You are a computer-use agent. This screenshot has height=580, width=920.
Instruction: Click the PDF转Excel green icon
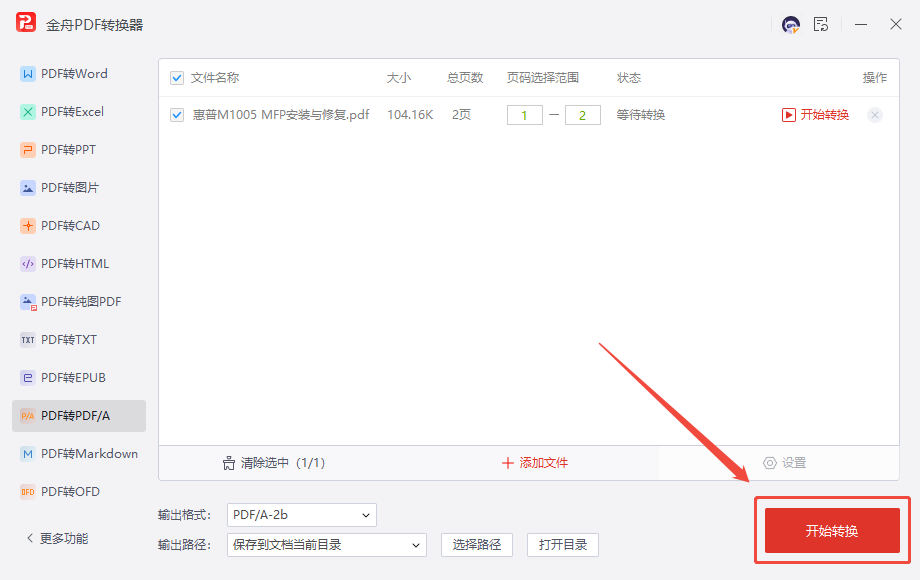[x=28, y=112]
